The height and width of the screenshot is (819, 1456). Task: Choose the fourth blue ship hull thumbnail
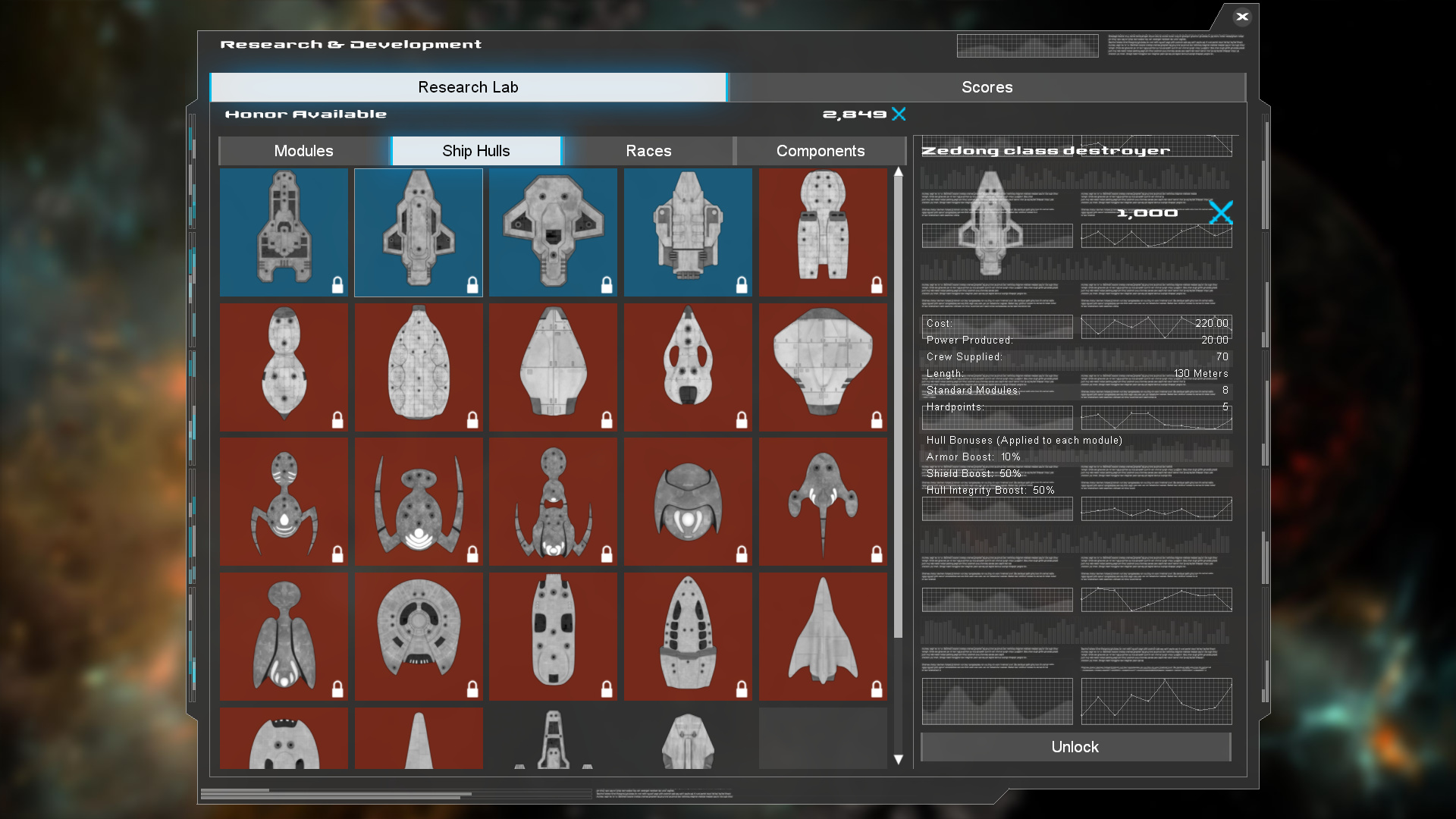click(688, 231)
